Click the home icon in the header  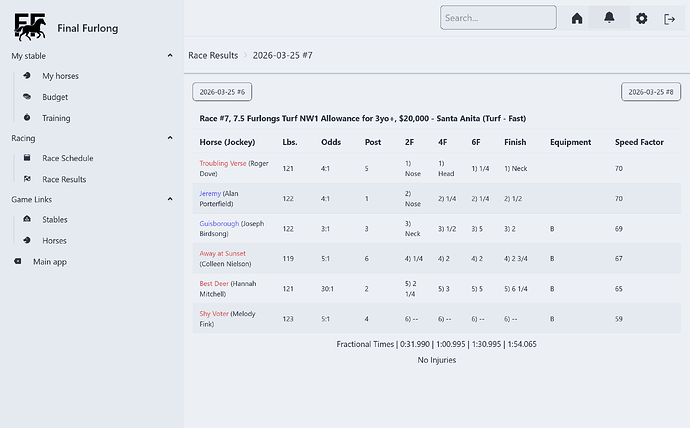(x=577, y=18)
